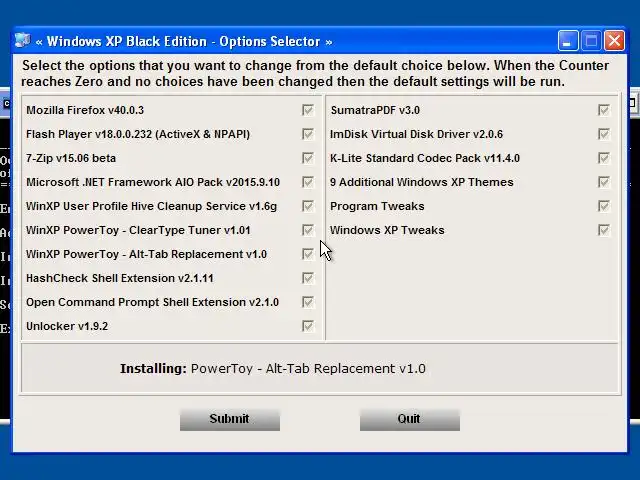Toggle Open Command Prompt Shell Extension checkbox

pyautogui.click(x=308, y=302)
